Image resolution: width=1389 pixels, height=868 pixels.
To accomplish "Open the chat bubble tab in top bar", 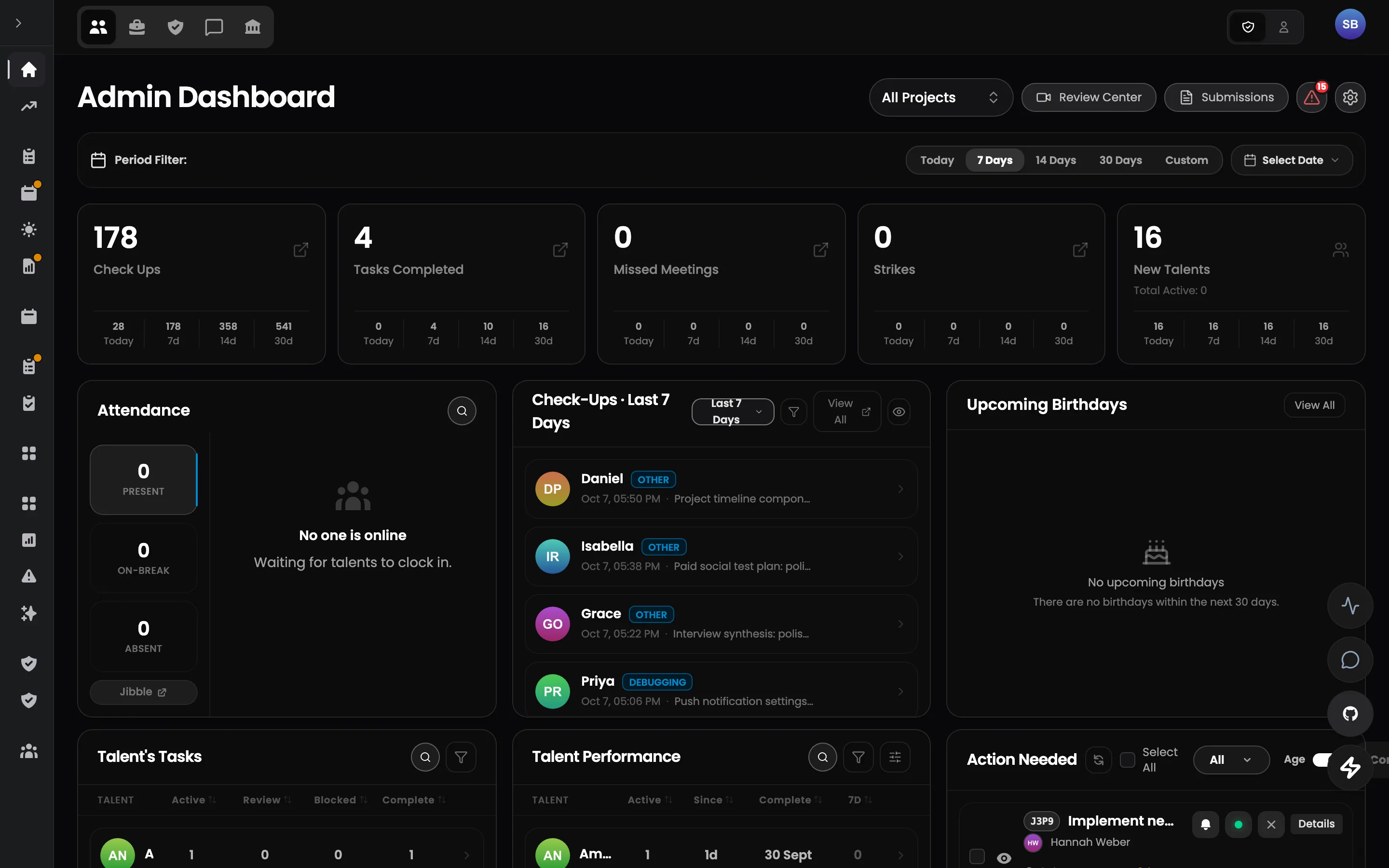I will pyautogui.click(x=214, y=27).
